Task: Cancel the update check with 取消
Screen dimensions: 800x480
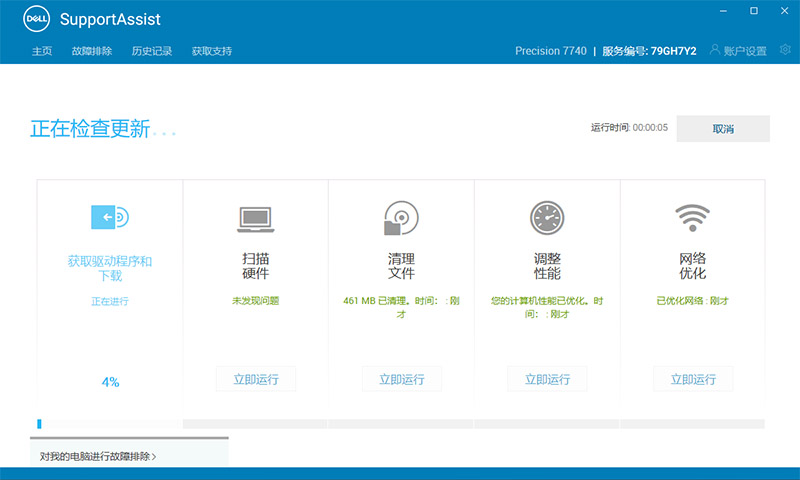Action: [723, 129]
